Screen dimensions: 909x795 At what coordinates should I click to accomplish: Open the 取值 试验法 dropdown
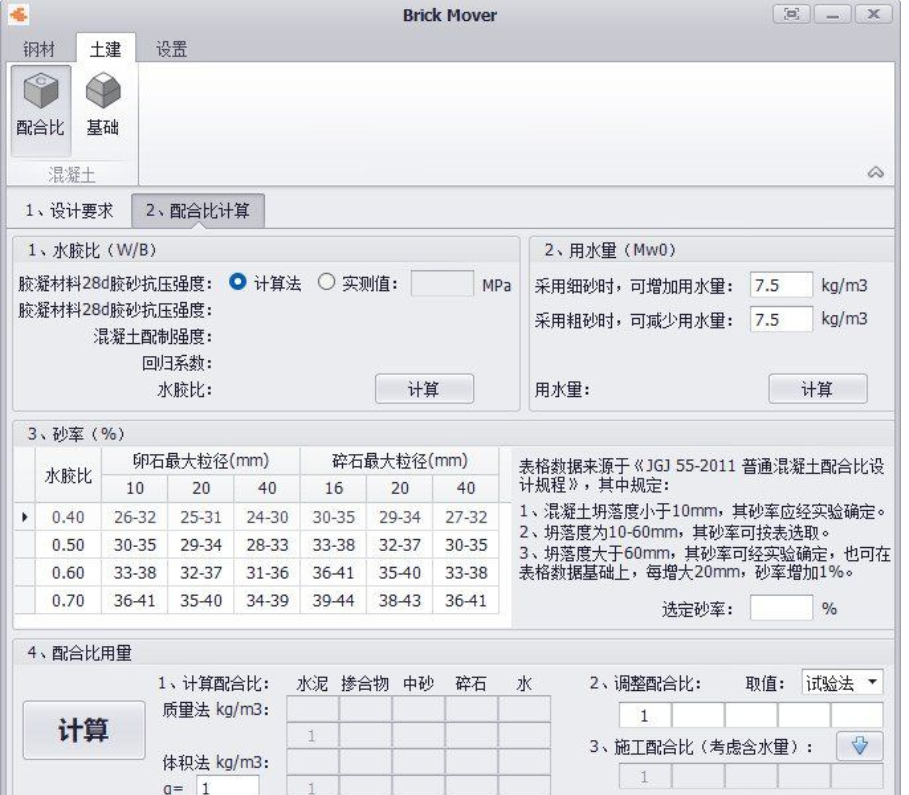(842, 683)
